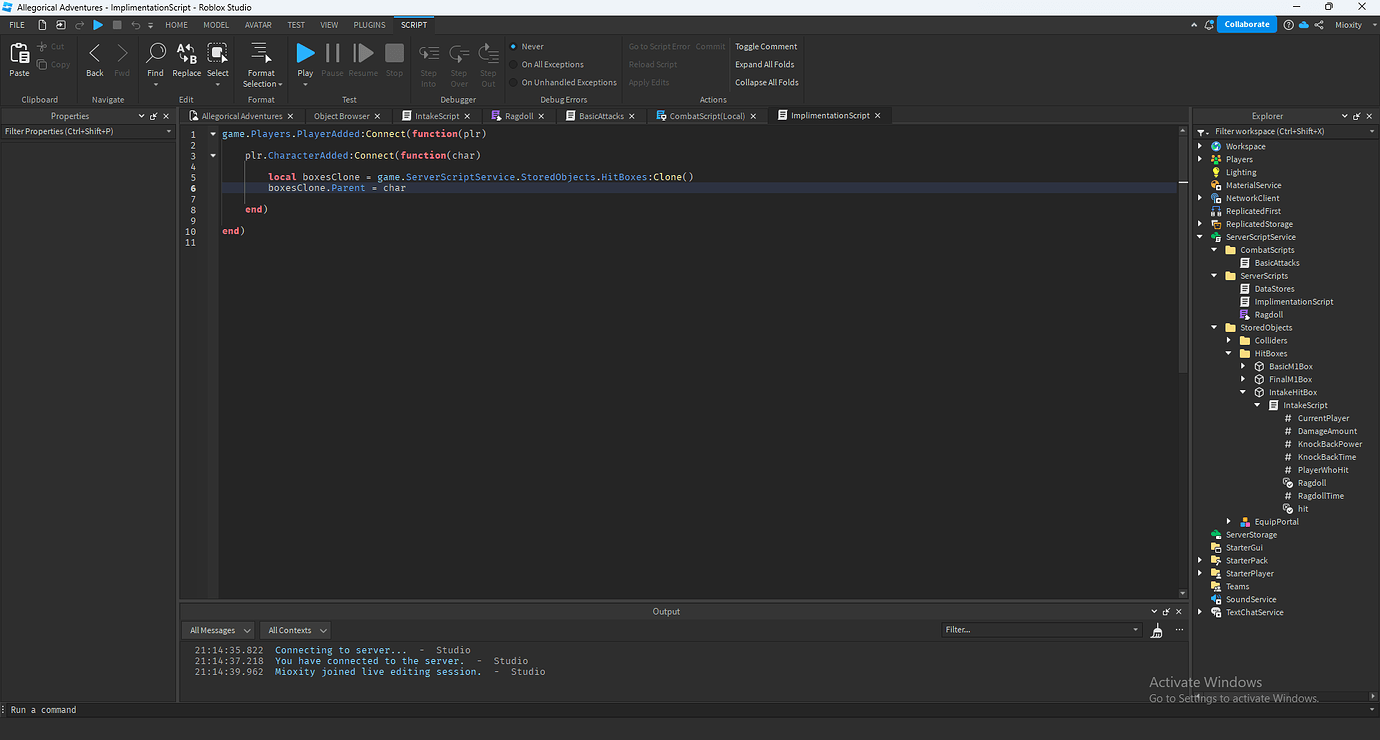
Task: Expand the Workspace node in Explorer
Action: point(1201,145)
